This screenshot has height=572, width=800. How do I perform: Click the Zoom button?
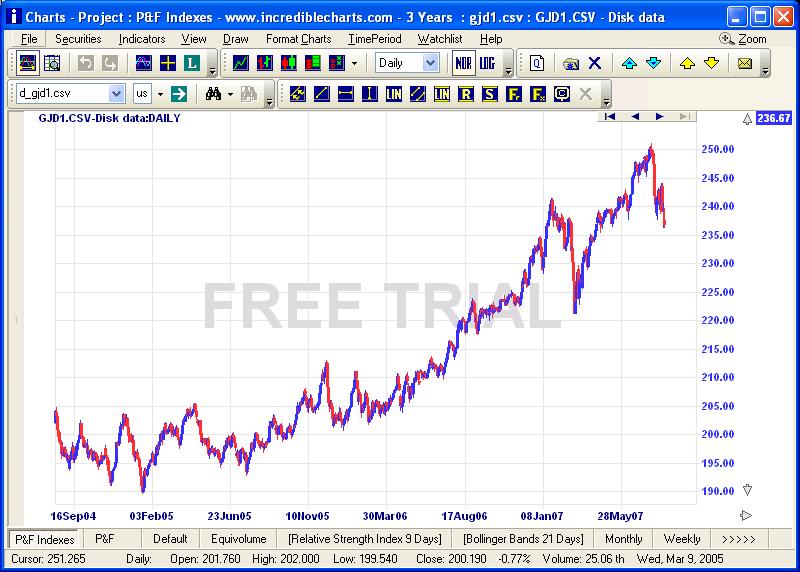coord(743,39)
